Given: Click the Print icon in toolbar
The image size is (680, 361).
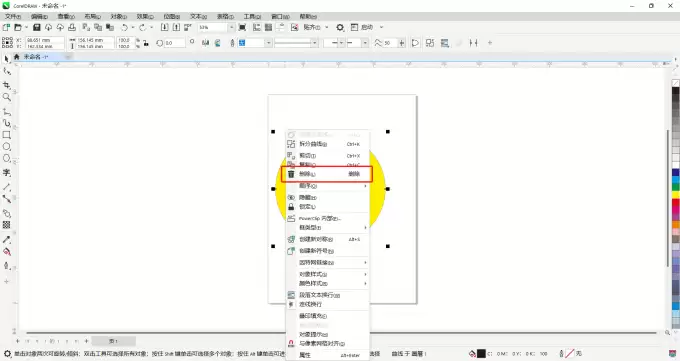Looking at the screenshot, I should (x=72, y=27).
